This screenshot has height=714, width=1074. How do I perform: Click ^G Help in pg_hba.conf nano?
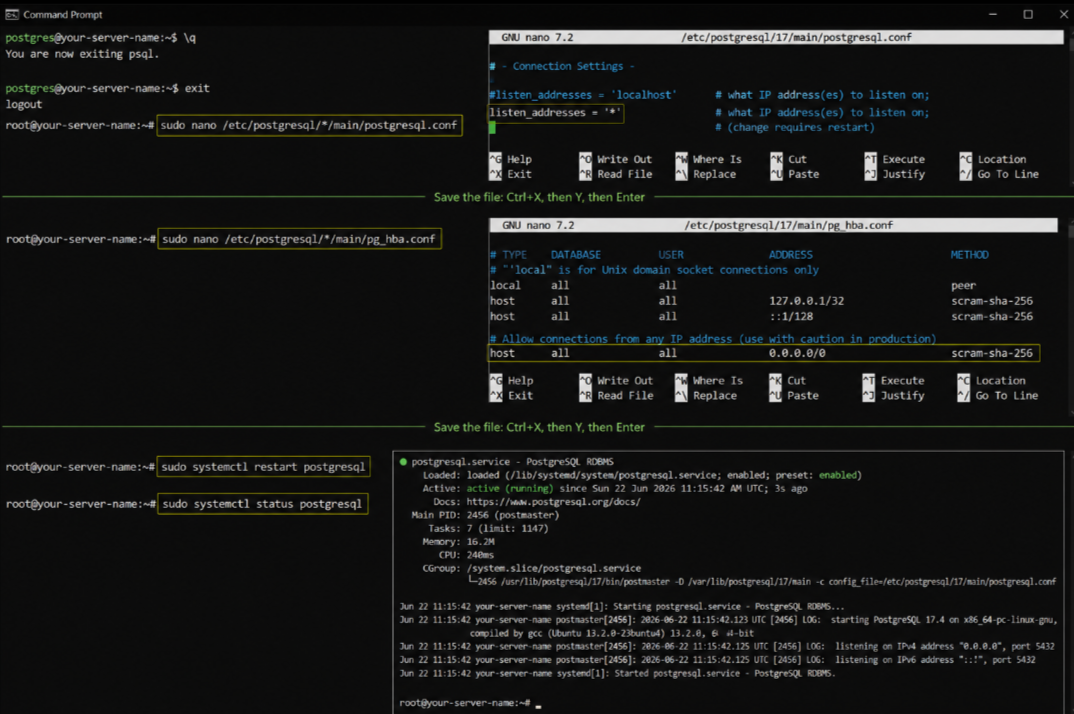click(512, 380)
